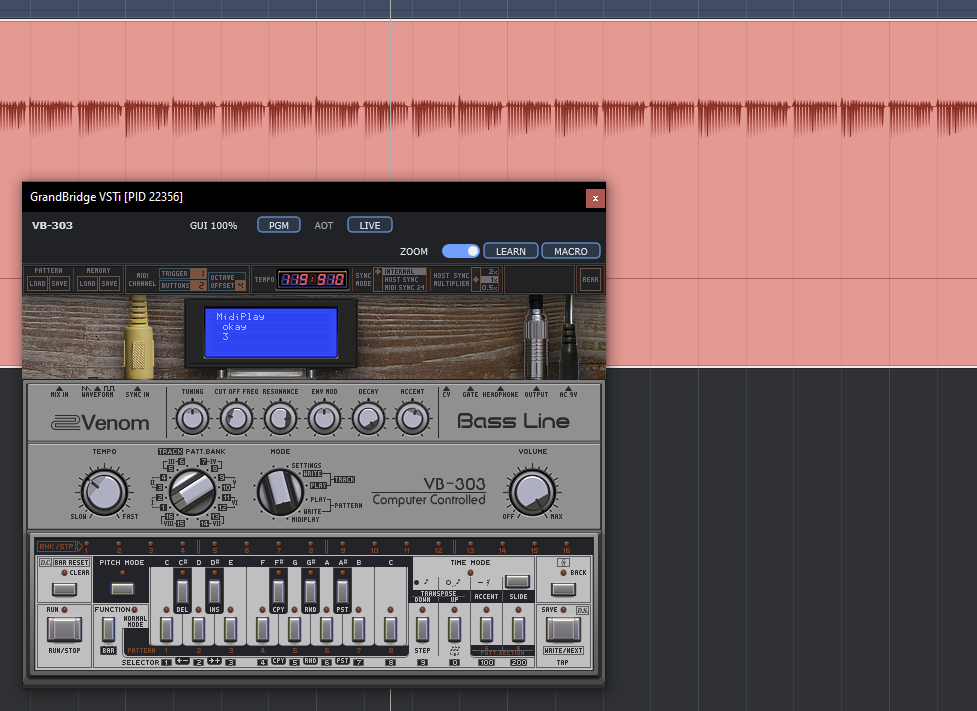Click the ACCENT step button
This screenshot has width=977, height=711.
click(487, 629)
